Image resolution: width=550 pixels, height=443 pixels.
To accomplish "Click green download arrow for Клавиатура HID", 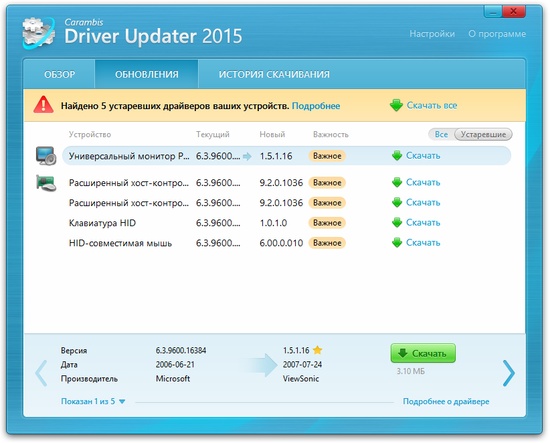I will (397, 223).
